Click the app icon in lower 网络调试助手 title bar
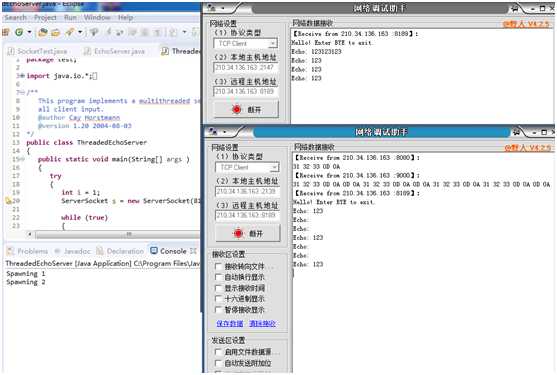This screenshot has width=557, height=375. click(213, 132)
